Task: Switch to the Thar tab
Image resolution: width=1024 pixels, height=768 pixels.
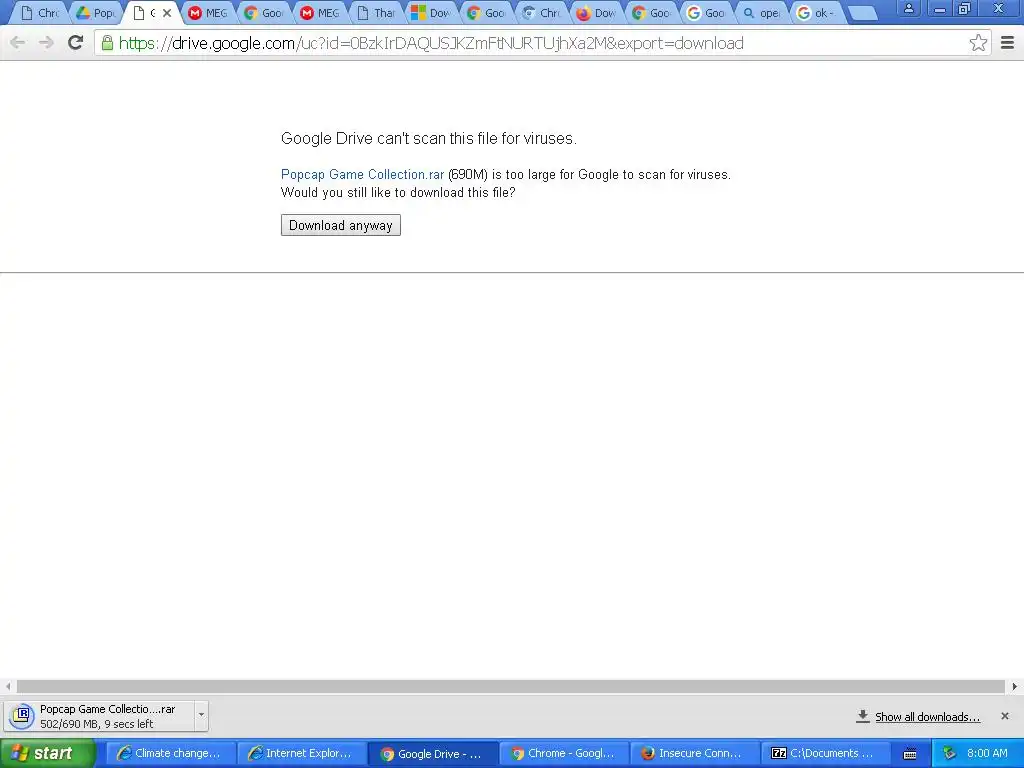Action: [x=376, y=13]
